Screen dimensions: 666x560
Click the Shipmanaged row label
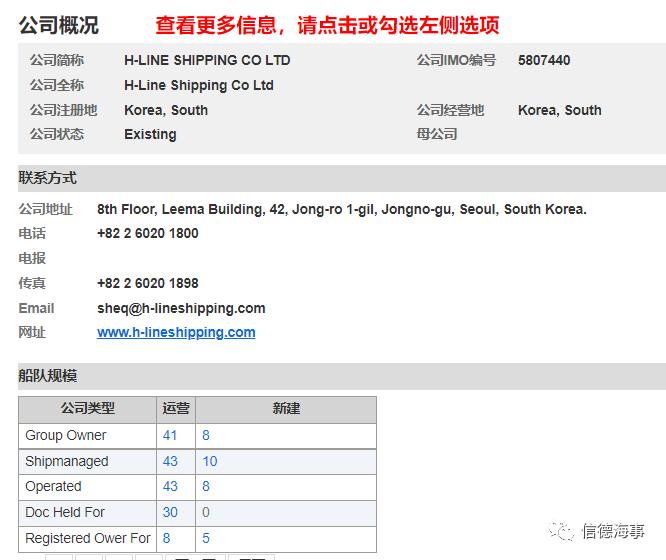tap(67, 461)
